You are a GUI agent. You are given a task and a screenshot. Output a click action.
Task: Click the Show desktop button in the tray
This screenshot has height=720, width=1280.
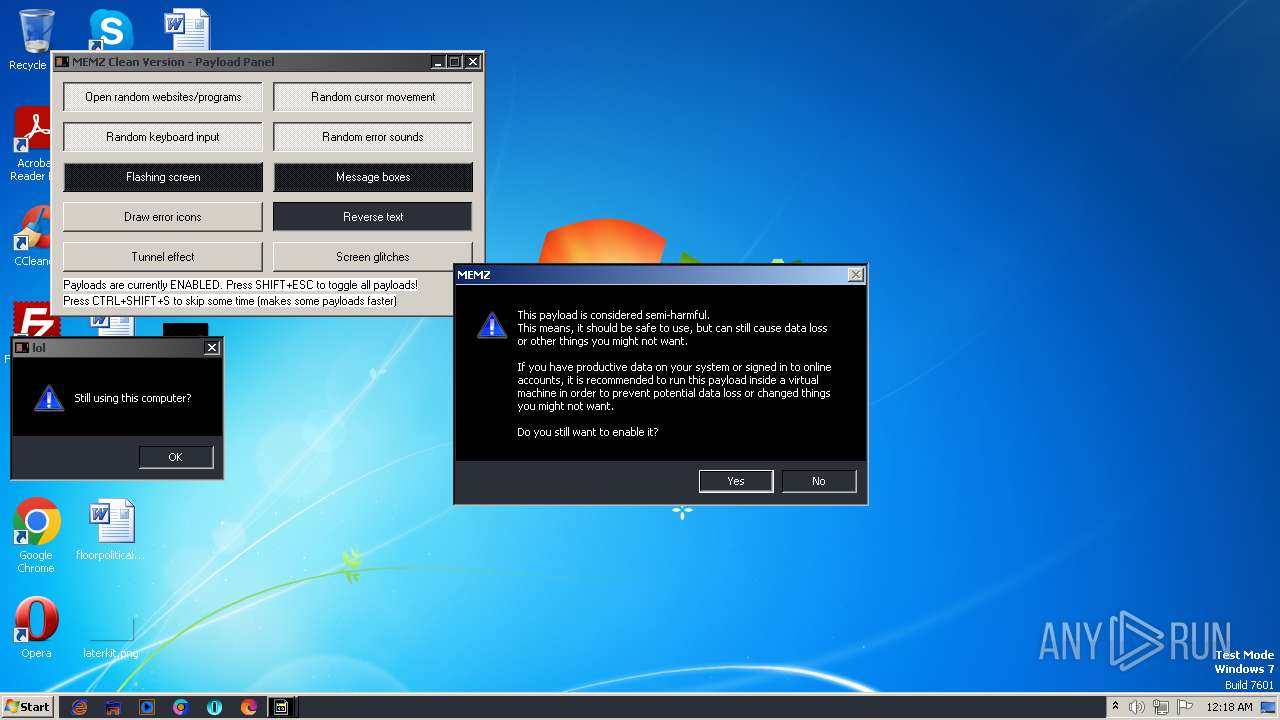pyautogui.click(x=1268, y=707)
